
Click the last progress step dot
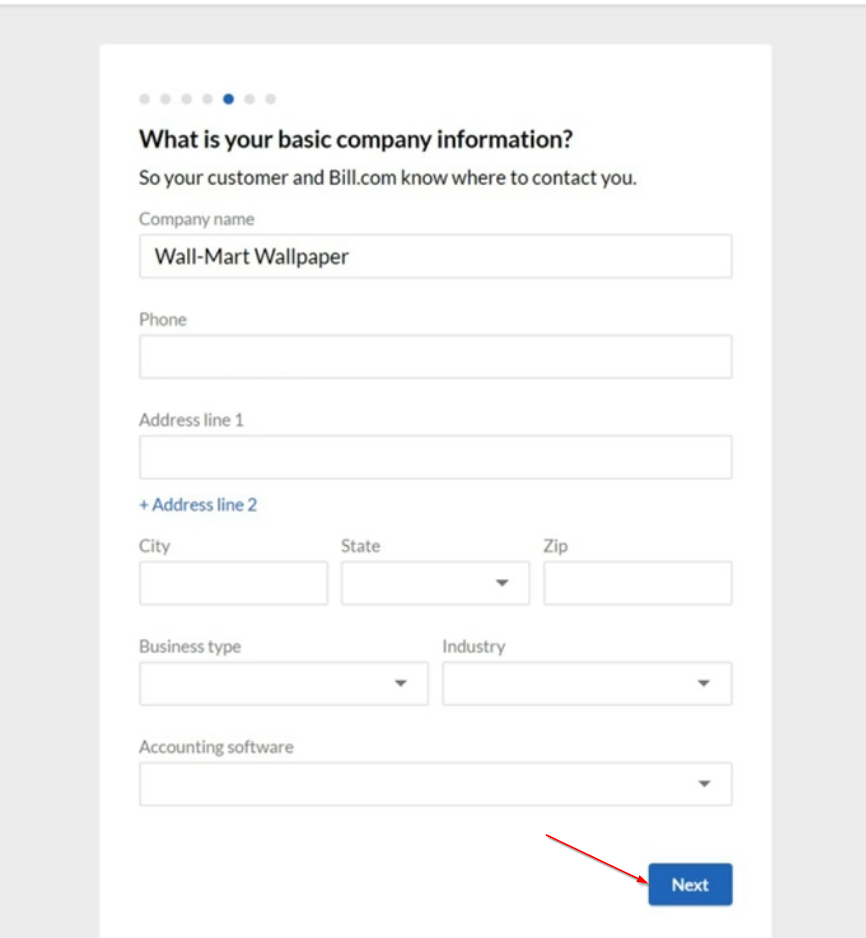coord(271,99)
